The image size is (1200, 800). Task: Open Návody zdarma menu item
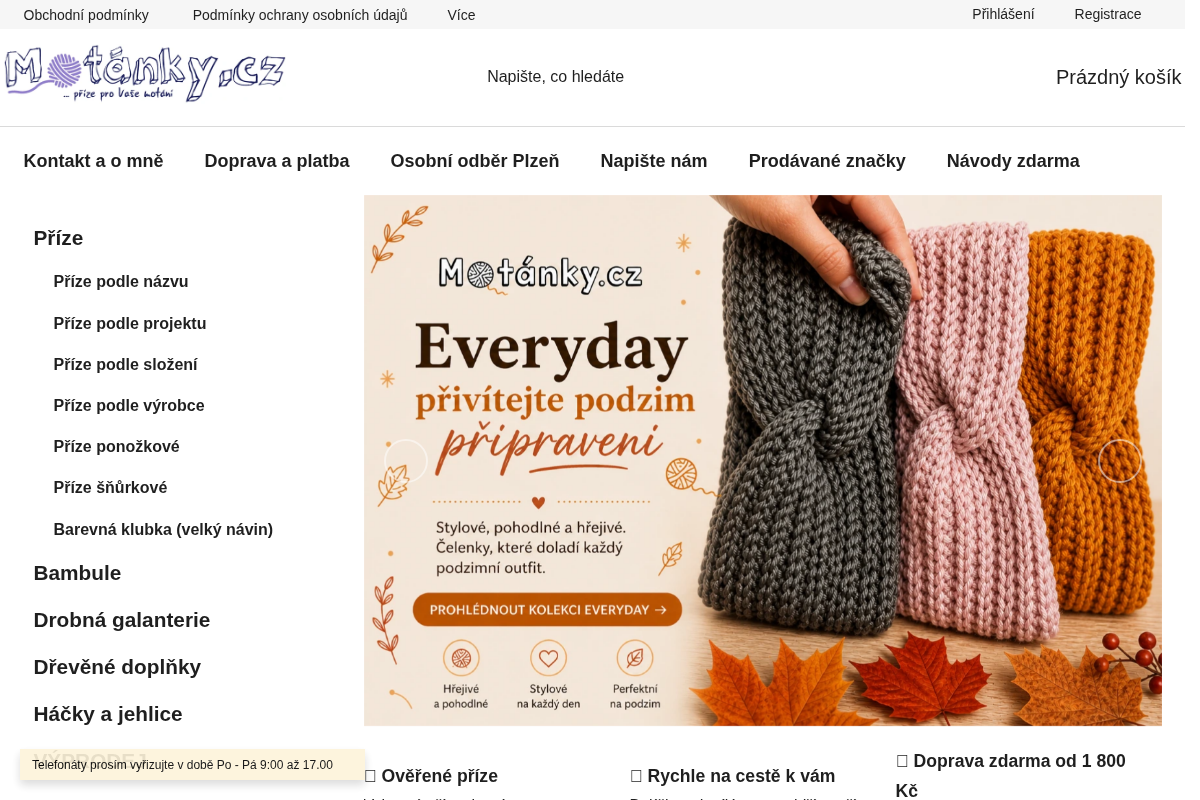(x=1013, y=161)
